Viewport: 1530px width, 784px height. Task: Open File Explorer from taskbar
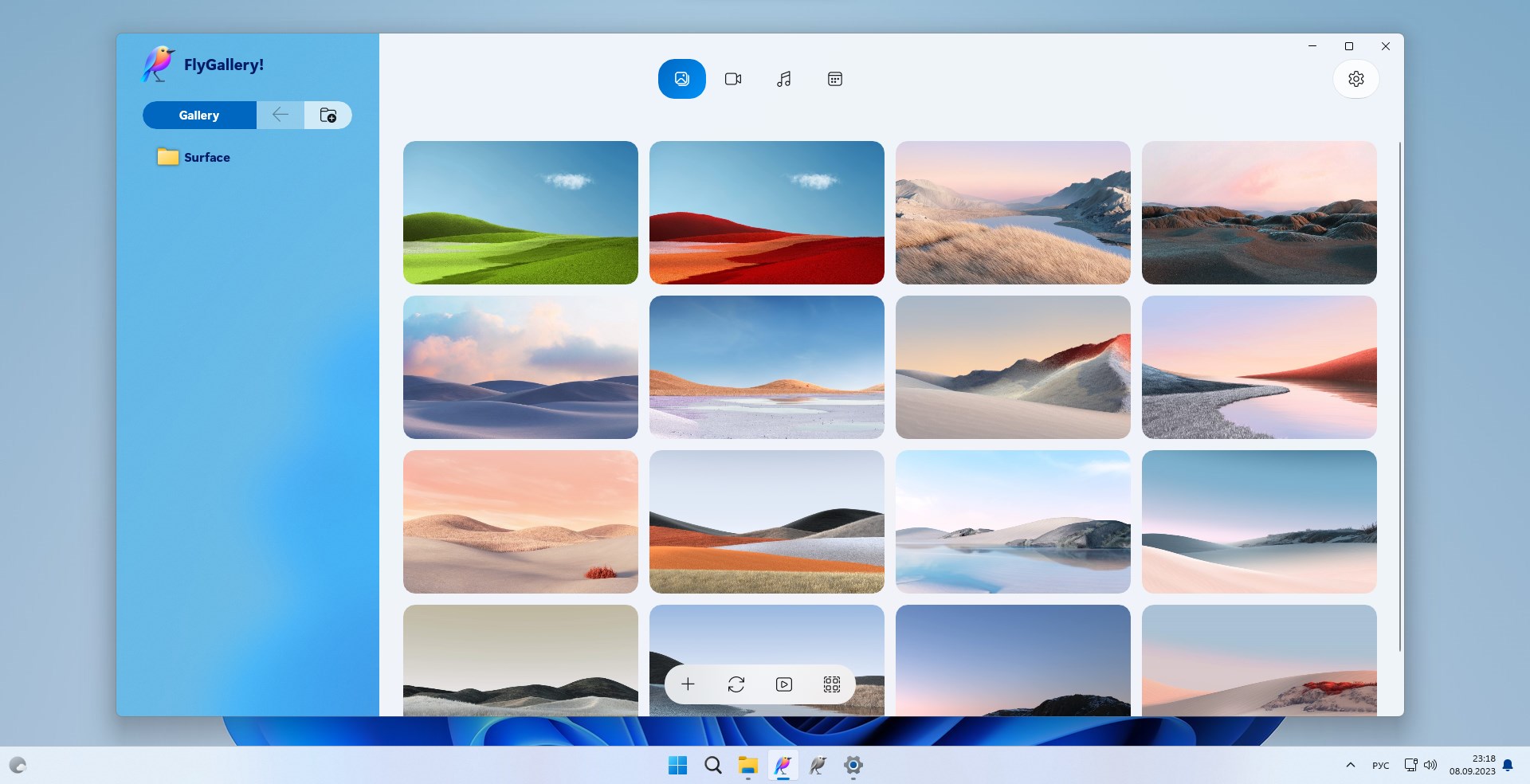[747, 765]
